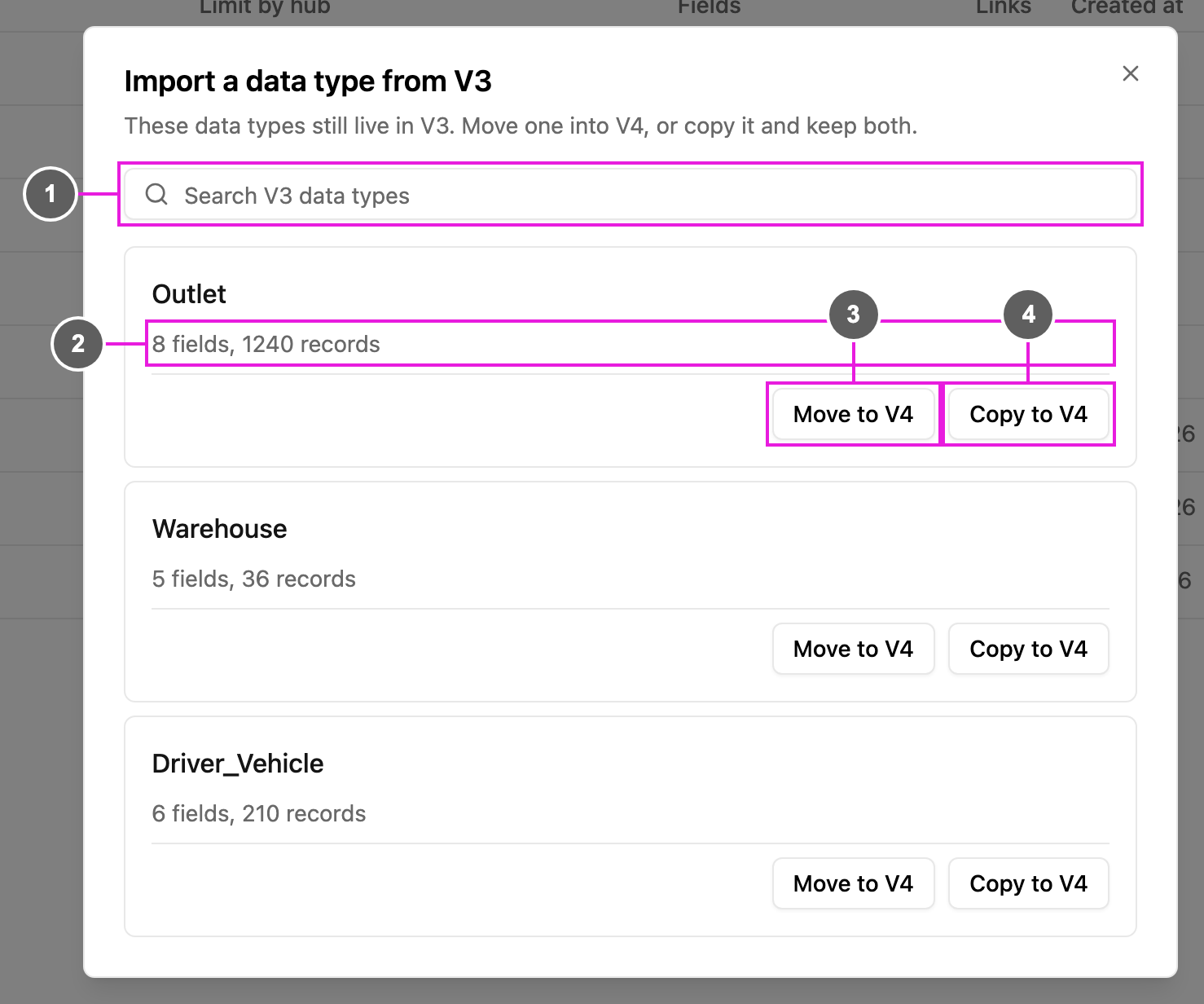This screenshot has width=1204, height=1004.
Task: Select the Warehouse card title
Action: (219, 529)
